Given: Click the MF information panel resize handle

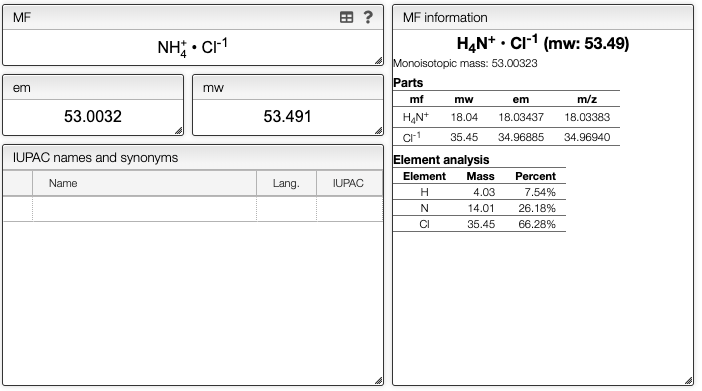Looking at the screenshot, I should click(688, 381).
